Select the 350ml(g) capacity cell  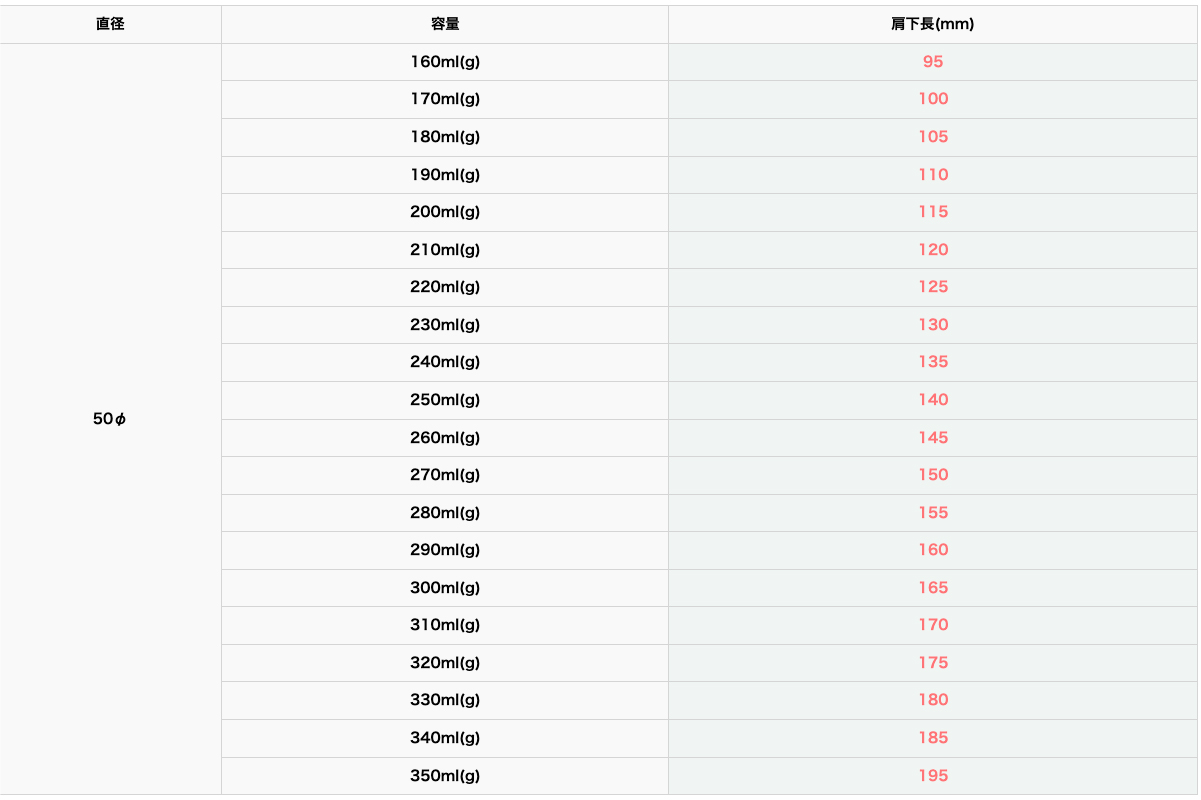pyautogui.click(x=445, y=776)
